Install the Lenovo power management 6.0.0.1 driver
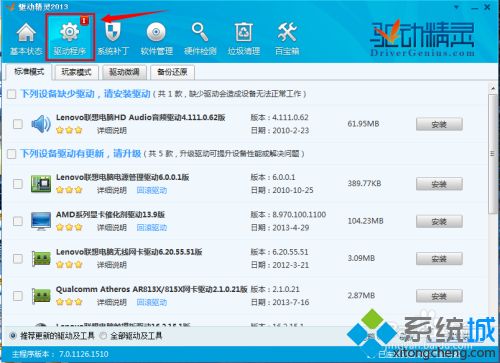 pyautogui.click(x=439, y=184)
